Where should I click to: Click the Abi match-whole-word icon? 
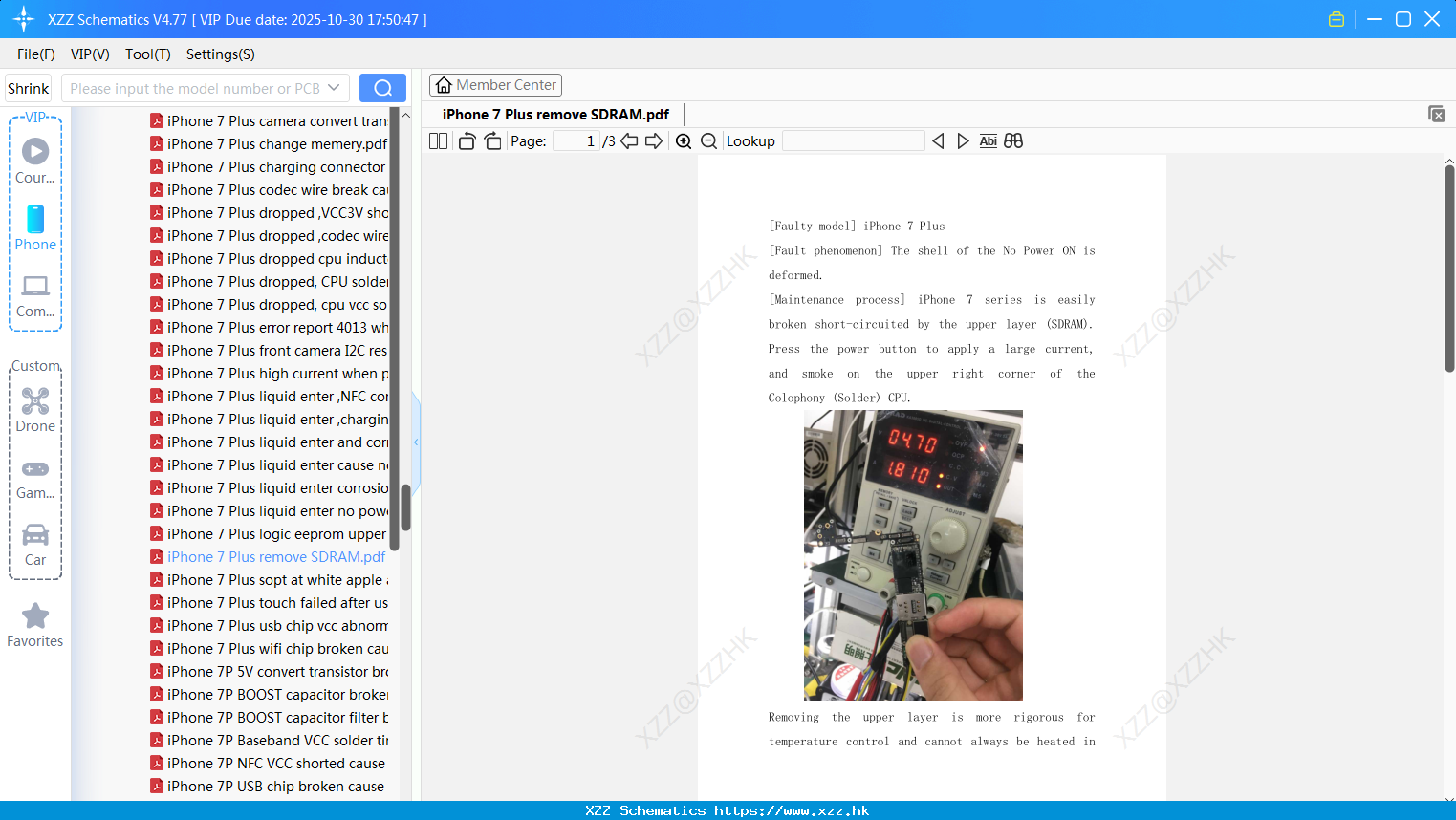point(988,141)
